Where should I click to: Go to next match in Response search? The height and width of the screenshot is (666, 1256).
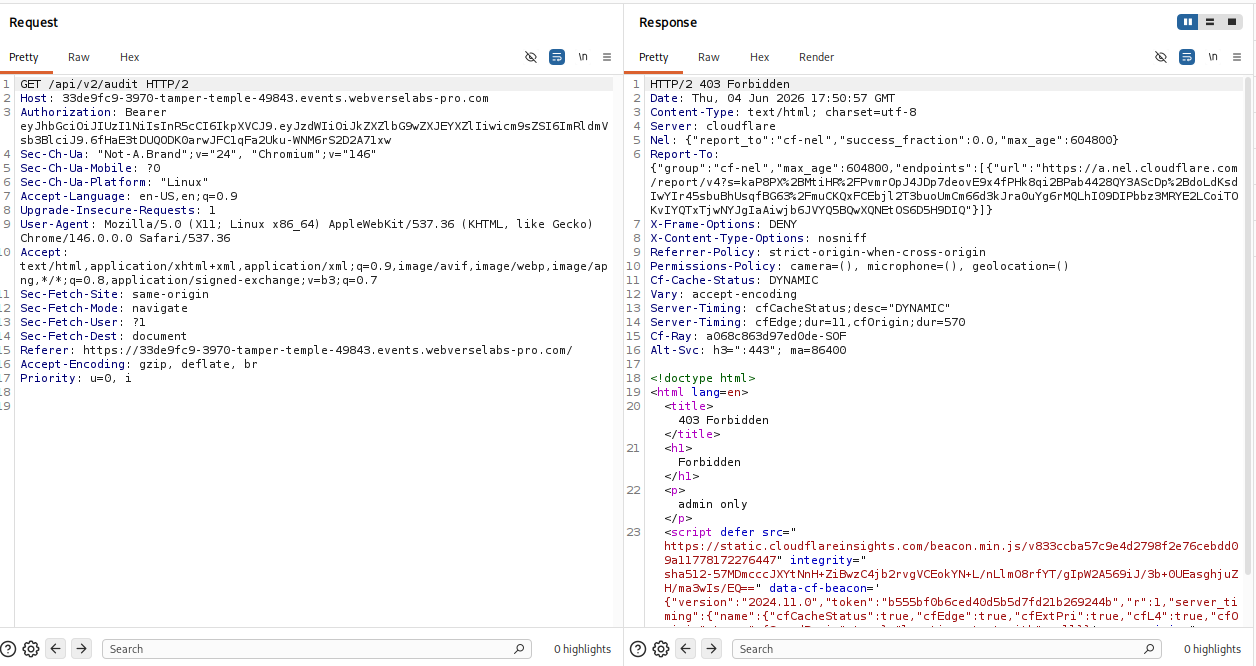[x=712, y=649]
